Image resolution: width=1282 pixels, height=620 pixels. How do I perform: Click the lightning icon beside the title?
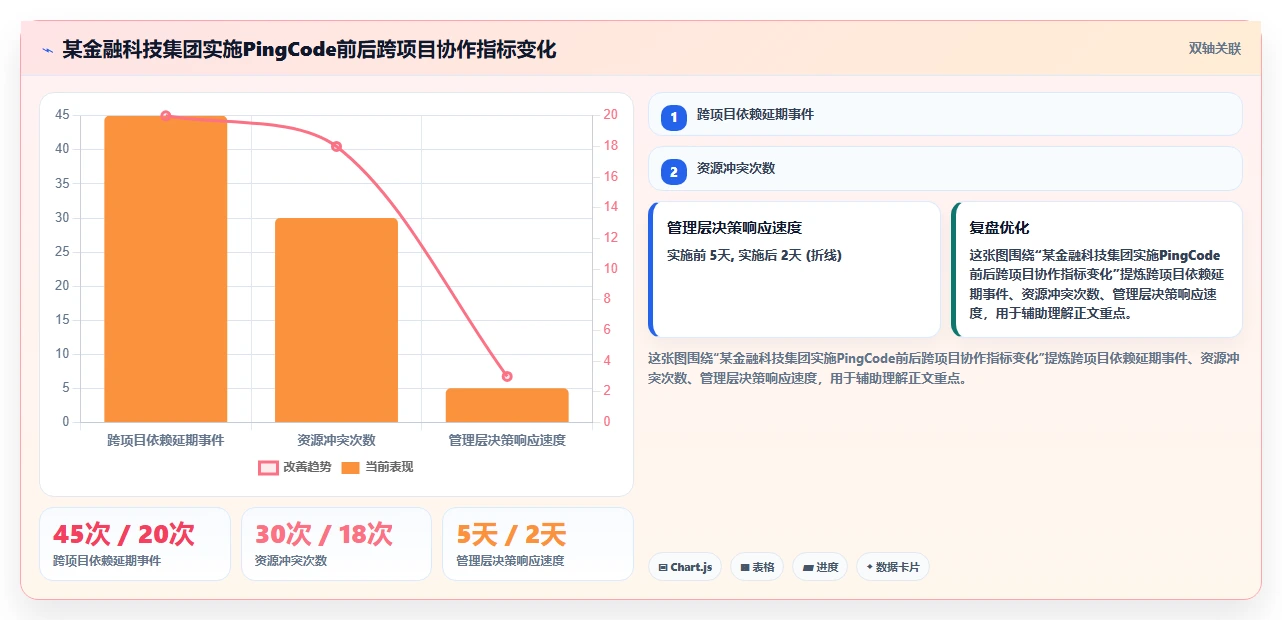(x=47, y=50)
